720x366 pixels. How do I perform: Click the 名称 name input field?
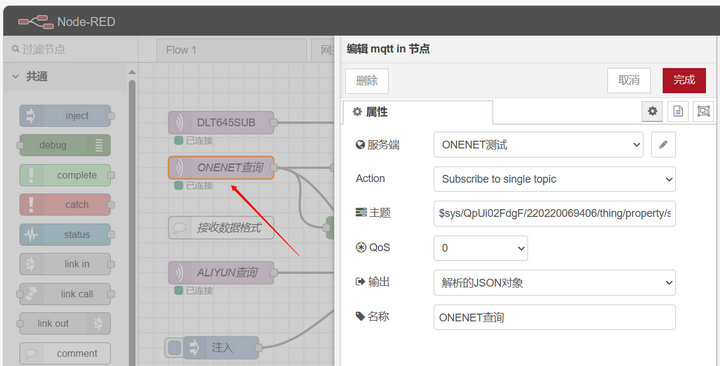[x=554, y=317]
